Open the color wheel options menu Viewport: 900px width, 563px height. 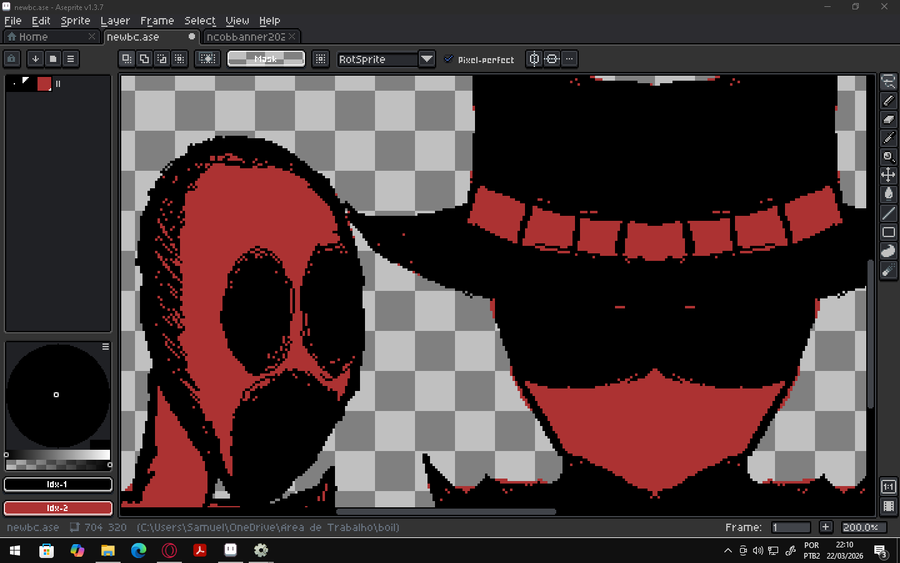[105, 347]
